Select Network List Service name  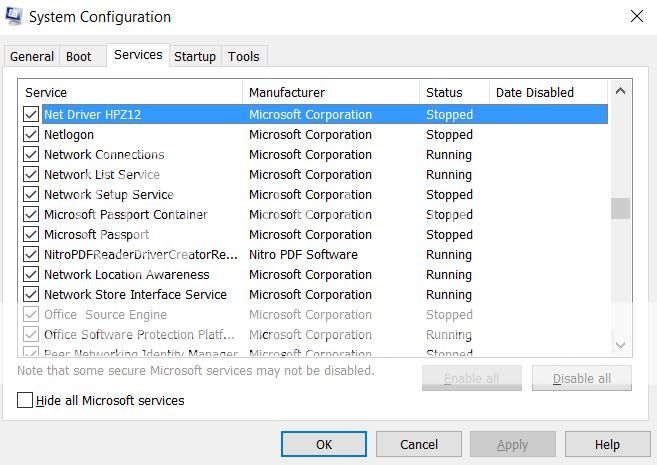pos(102,174)
